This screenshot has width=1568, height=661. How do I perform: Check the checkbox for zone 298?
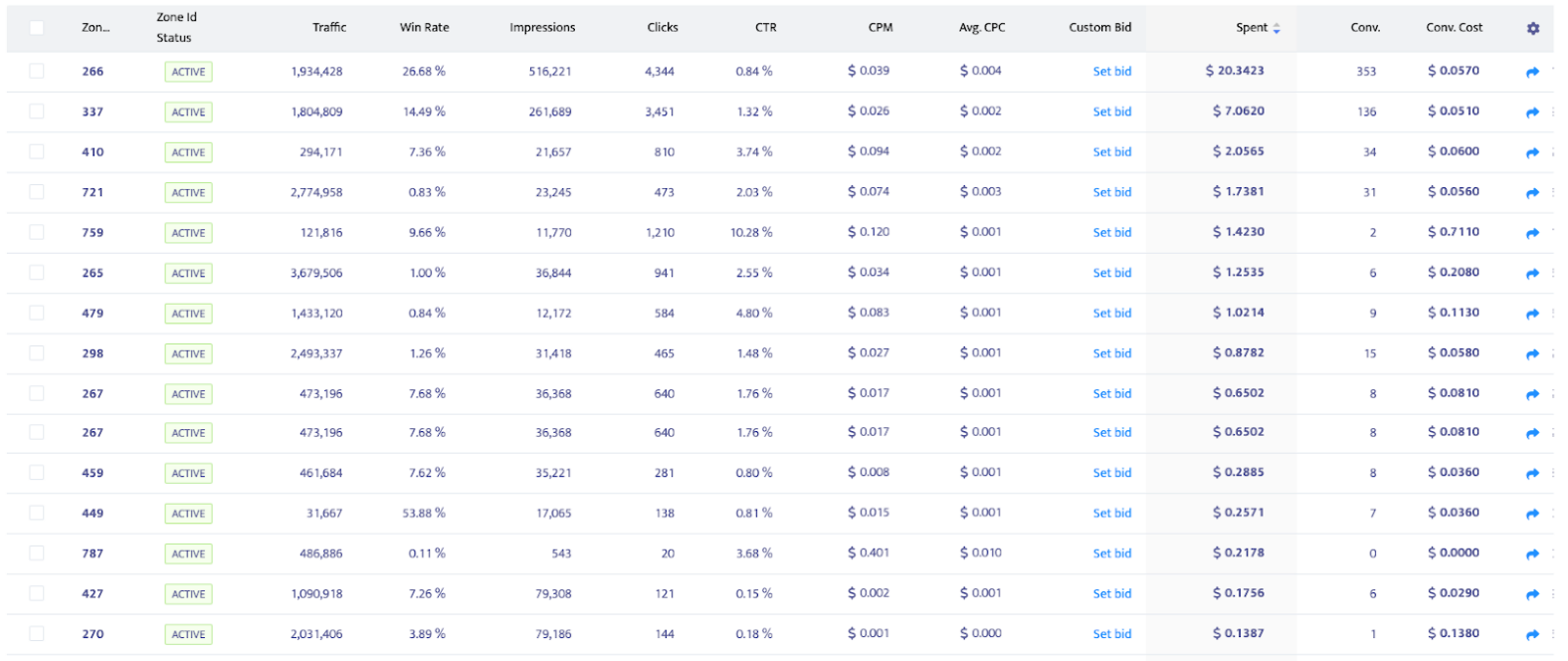(37, 353)
